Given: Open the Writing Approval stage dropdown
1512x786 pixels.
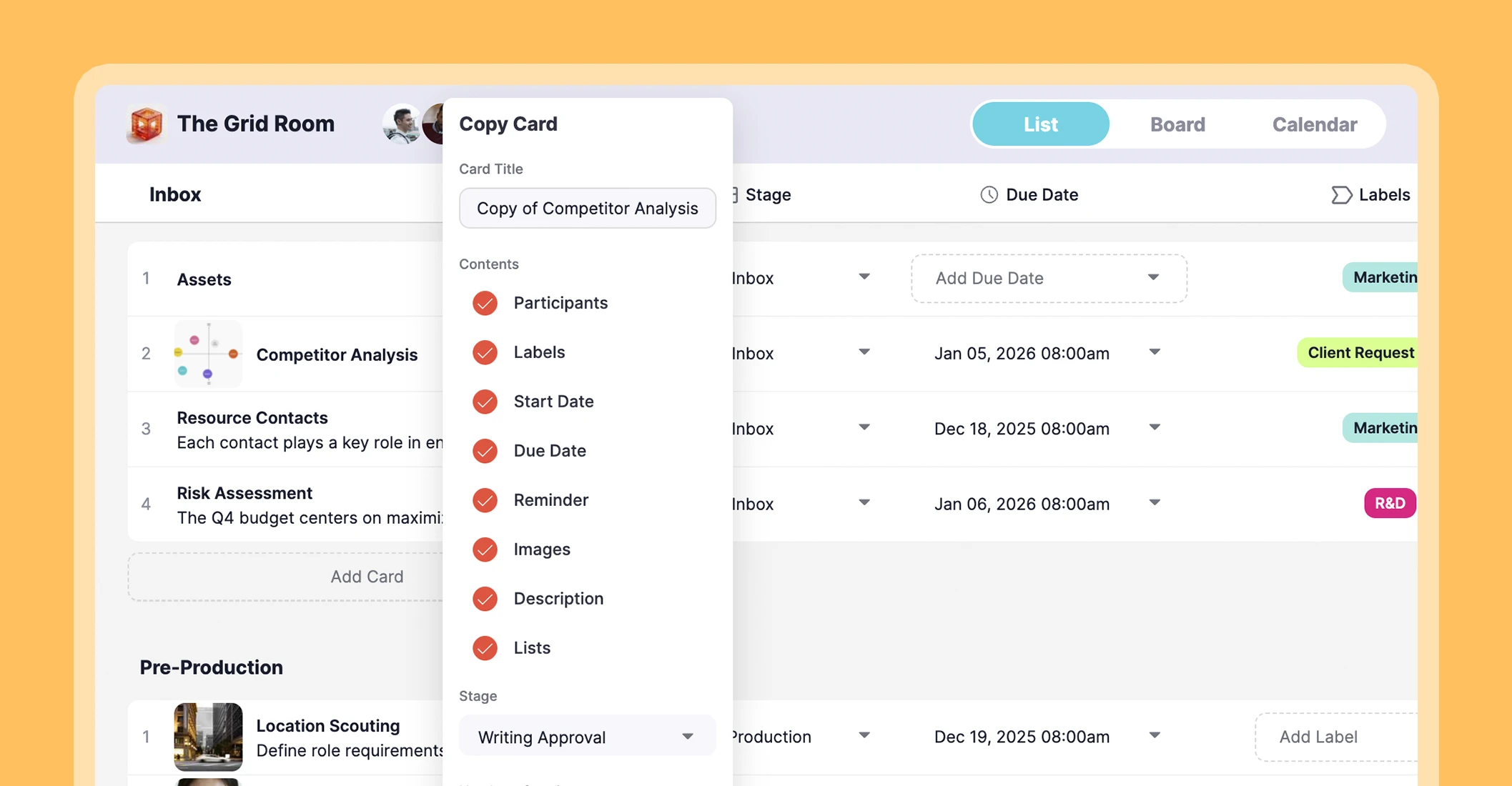Looking at the screenshot, I should [x=587, y=736].
